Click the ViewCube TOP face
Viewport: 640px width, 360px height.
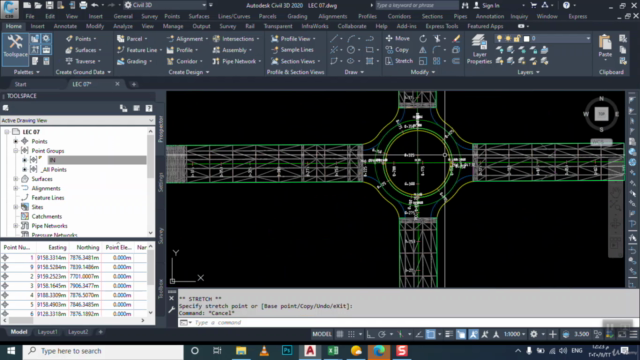(x=601, y=114)
